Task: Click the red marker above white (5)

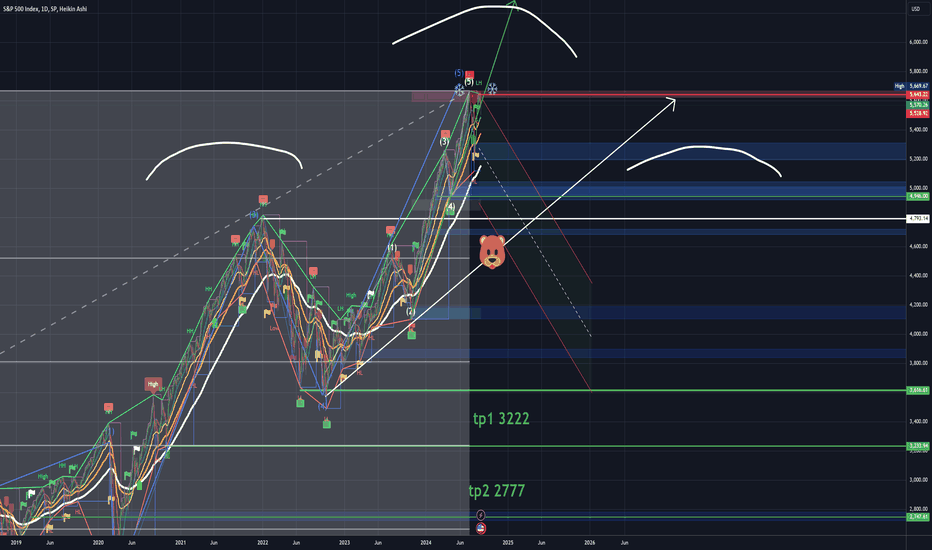Action: click(470, 74)
